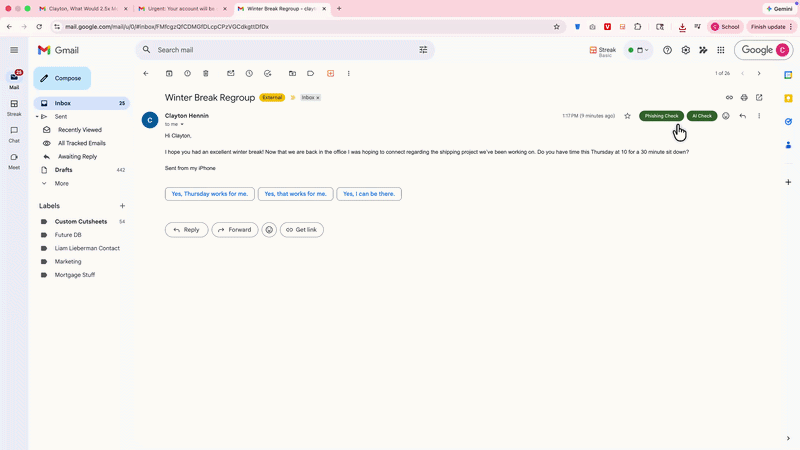Screen dimensions: 800x450
Task: Click the Phishing Check button
Action: (661, 116)
